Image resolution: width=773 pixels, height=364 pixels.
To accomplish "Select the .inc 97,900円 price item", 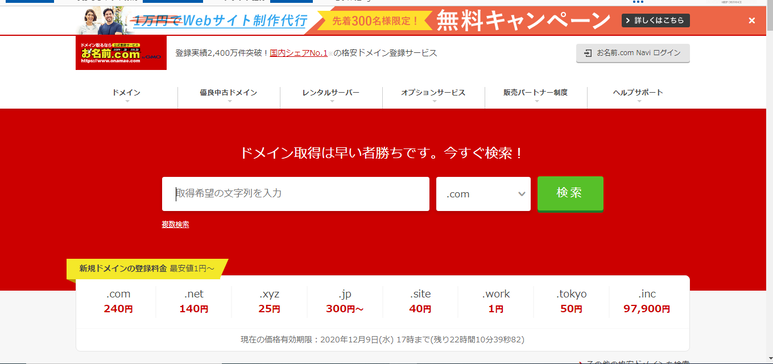I will [x=647, y=302].
